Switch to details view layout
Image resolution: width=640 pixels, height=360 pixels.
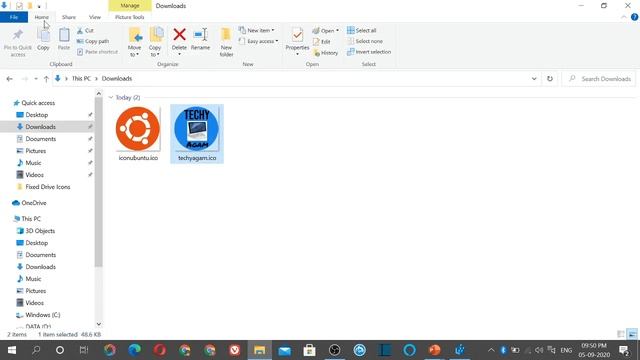point(621,334)
